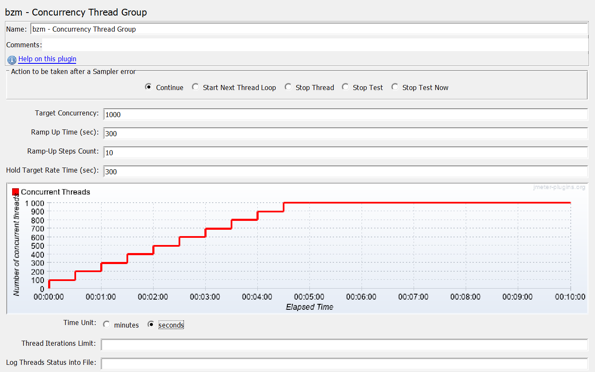Click the 00:05:00 time axis label
This screenshot has width=595, height=372.
click(309, 297)
